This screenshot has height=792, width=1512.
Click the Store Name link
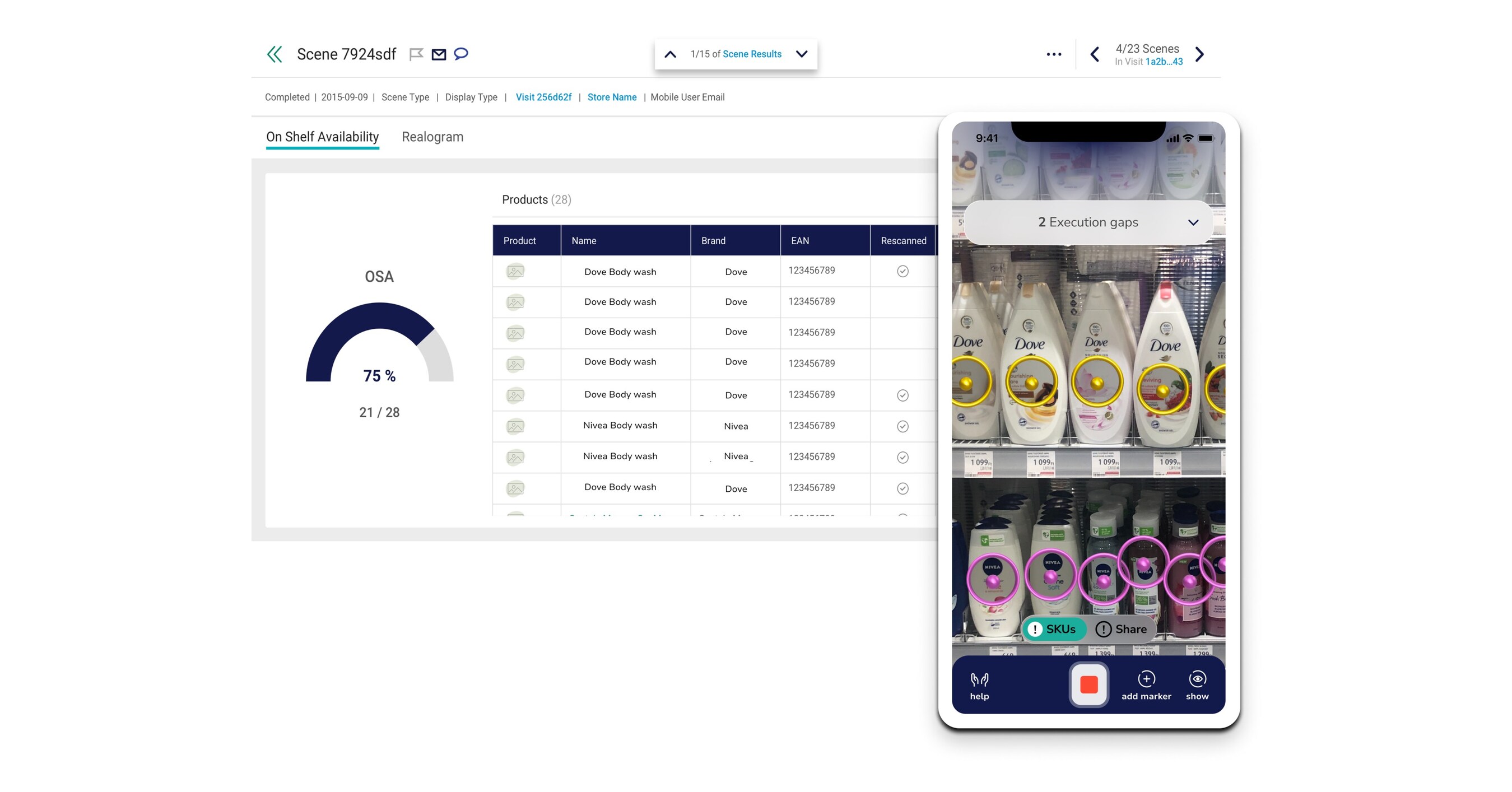tap(612, 97)
